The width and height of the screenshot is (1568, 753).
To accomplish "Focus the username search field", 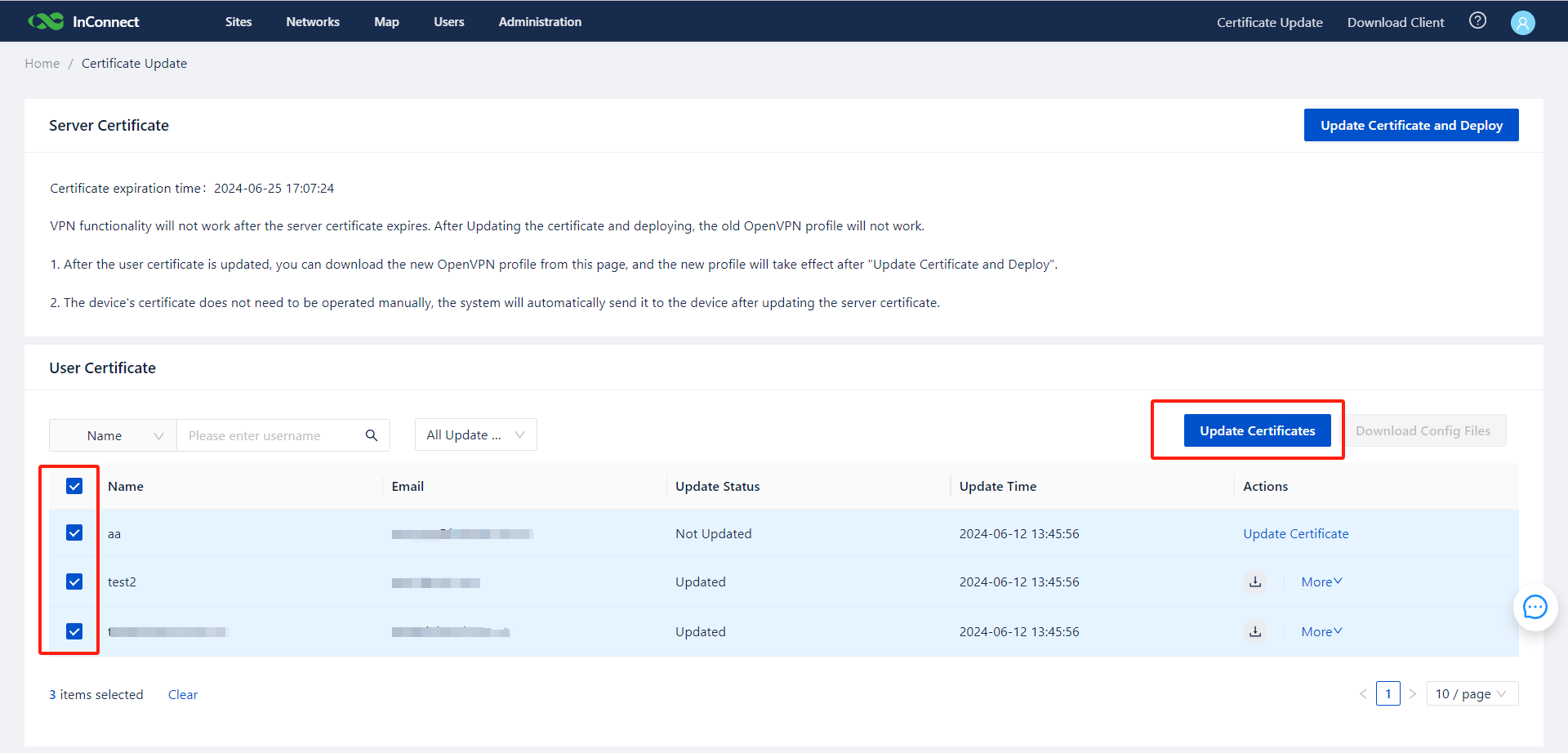I will [269, 436].
